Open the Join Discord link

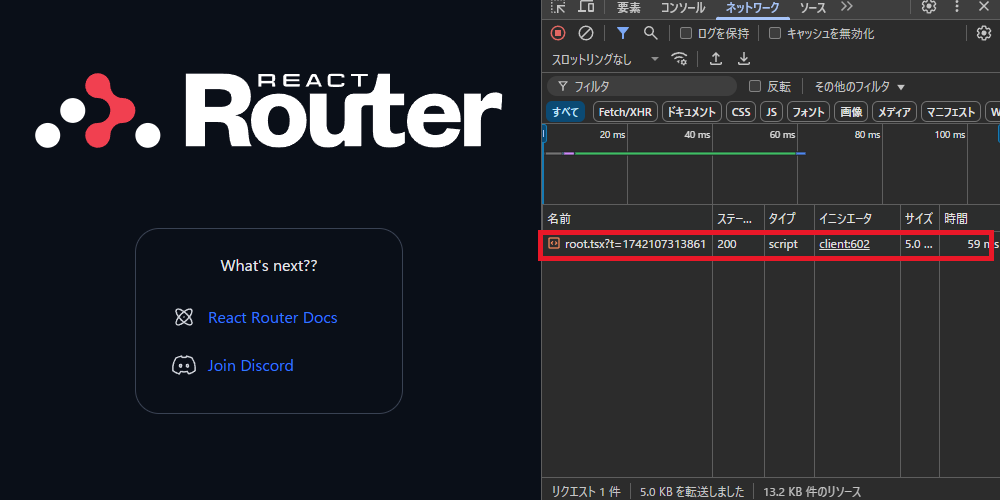(x=251, y=365)
